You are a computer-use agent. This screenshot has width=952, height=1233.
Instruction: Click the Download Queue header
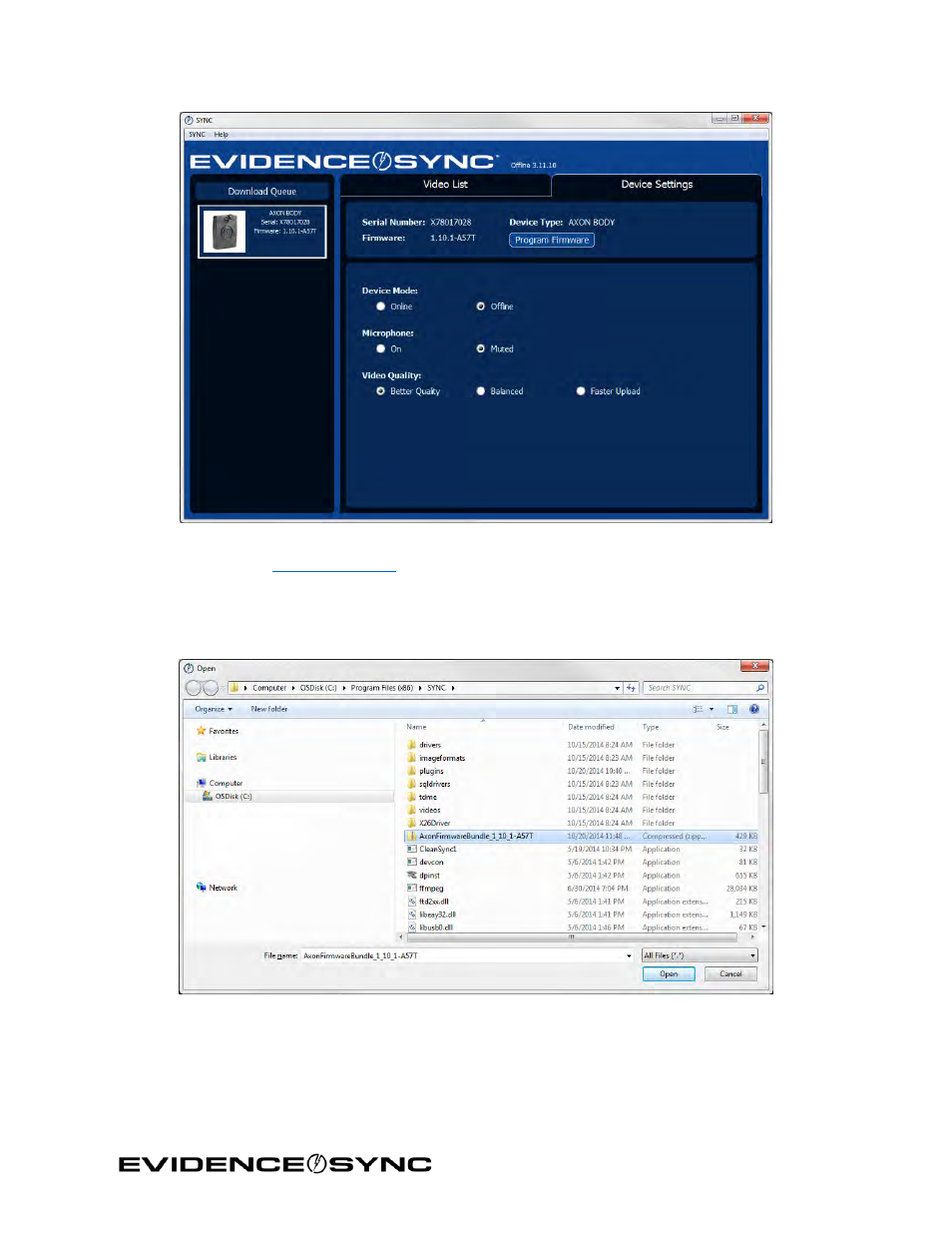point(261,192)
